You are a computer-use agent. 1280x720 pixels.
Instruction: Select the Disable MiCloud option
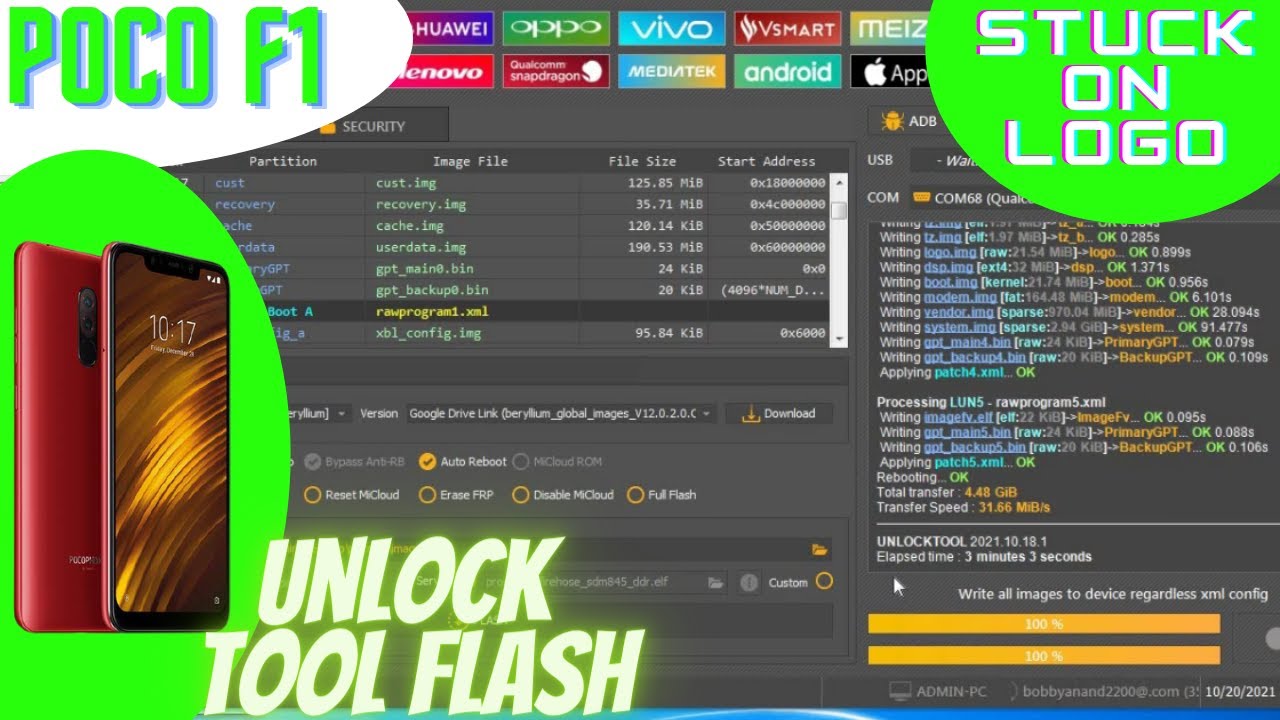click(520, 495)
